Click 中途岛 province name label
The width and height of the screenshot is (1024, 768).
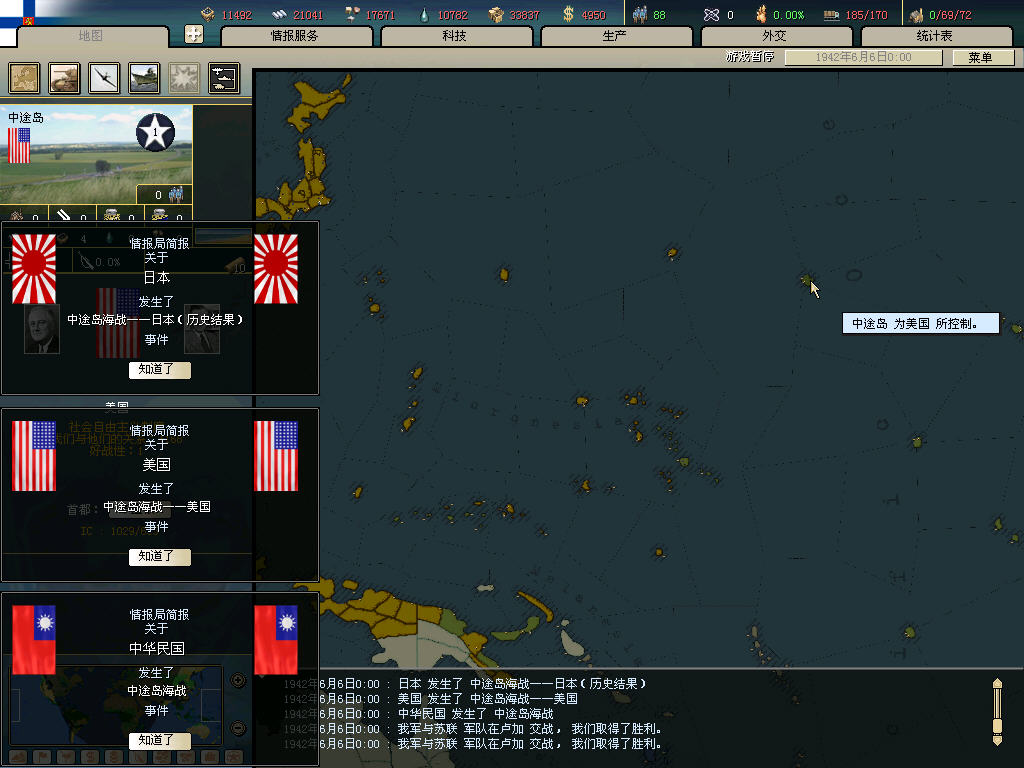tap(26, 118)
